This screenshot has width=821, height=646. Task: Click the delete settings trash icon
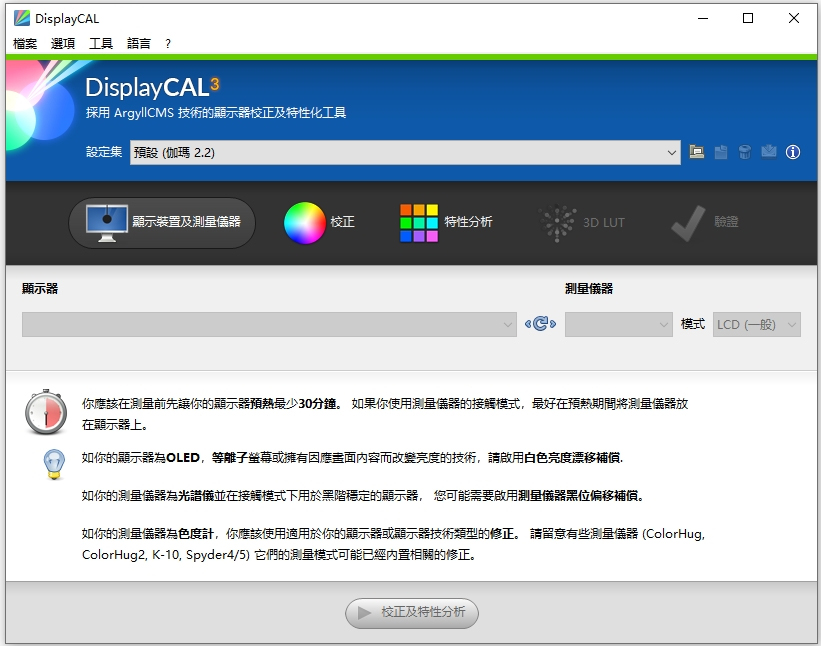point(745,152)
